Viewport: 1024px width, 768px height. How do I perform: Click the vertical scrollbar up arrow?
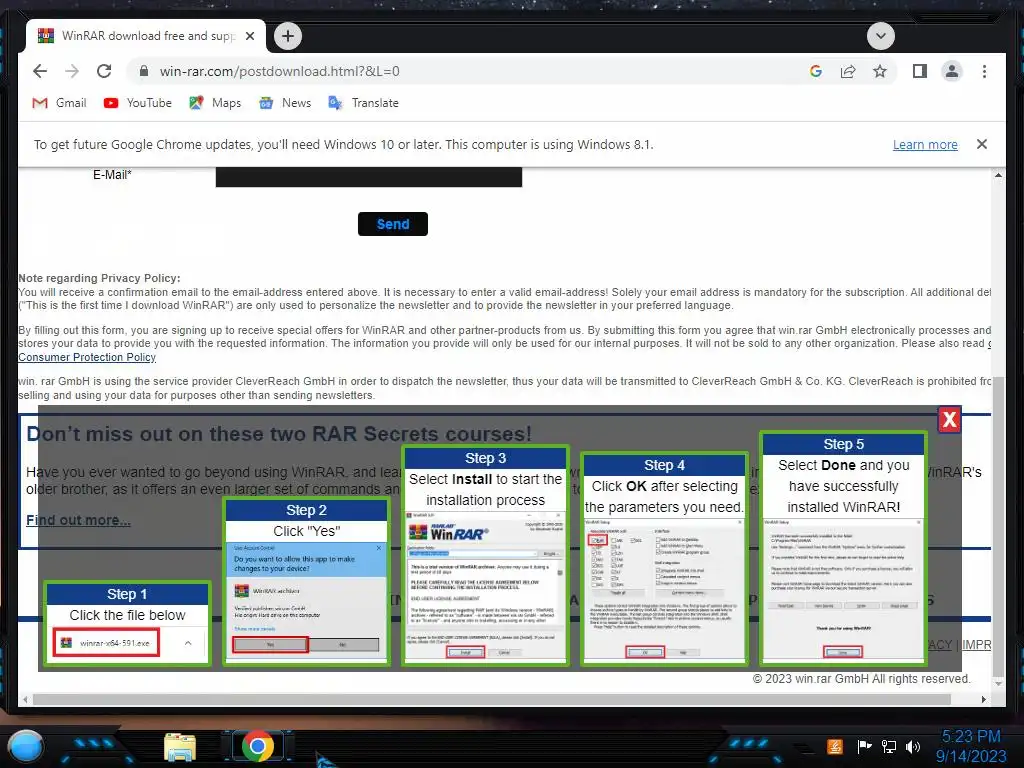[998, 175]
